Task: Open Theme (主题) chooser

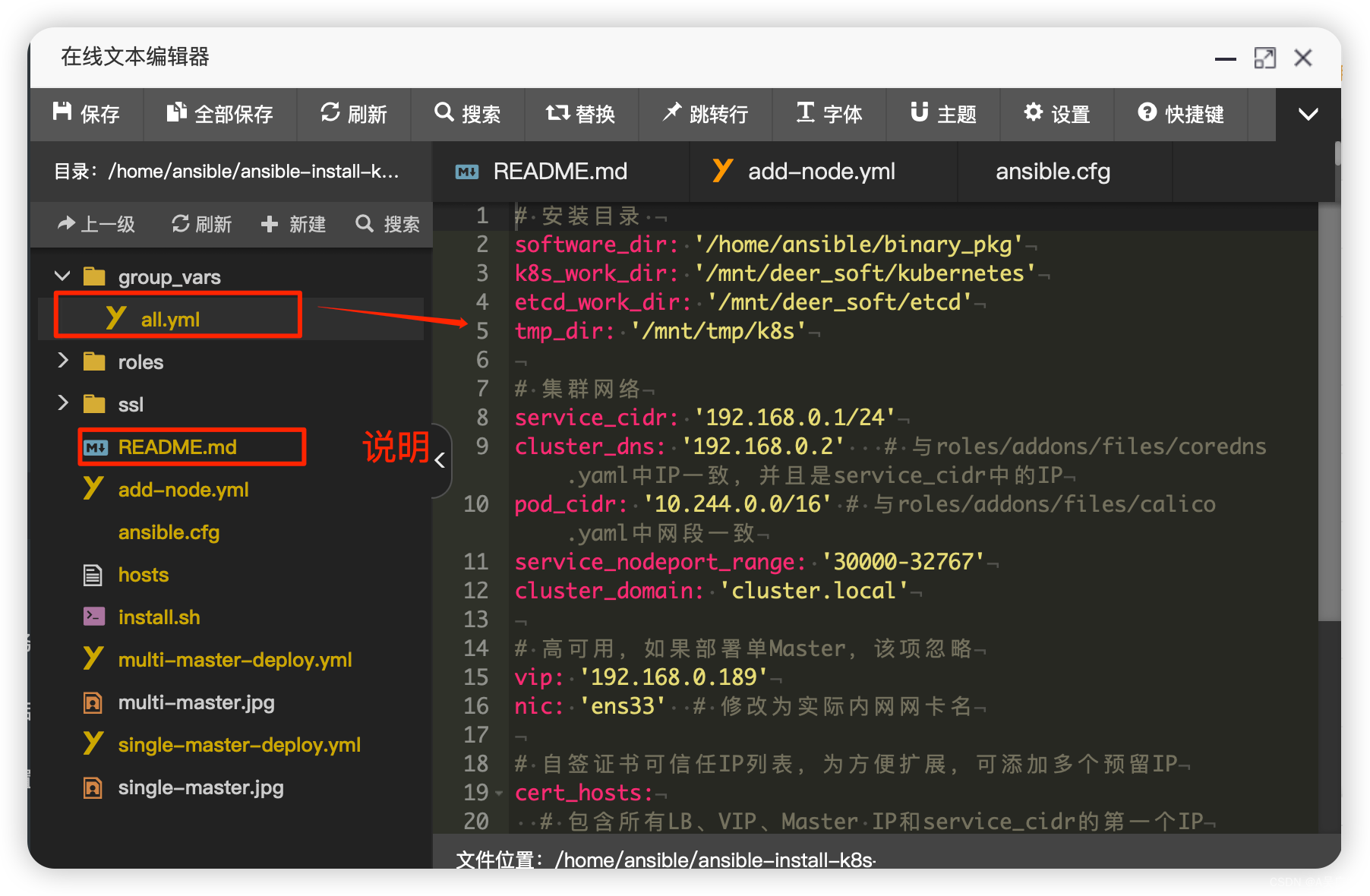Action: point(943,114)
